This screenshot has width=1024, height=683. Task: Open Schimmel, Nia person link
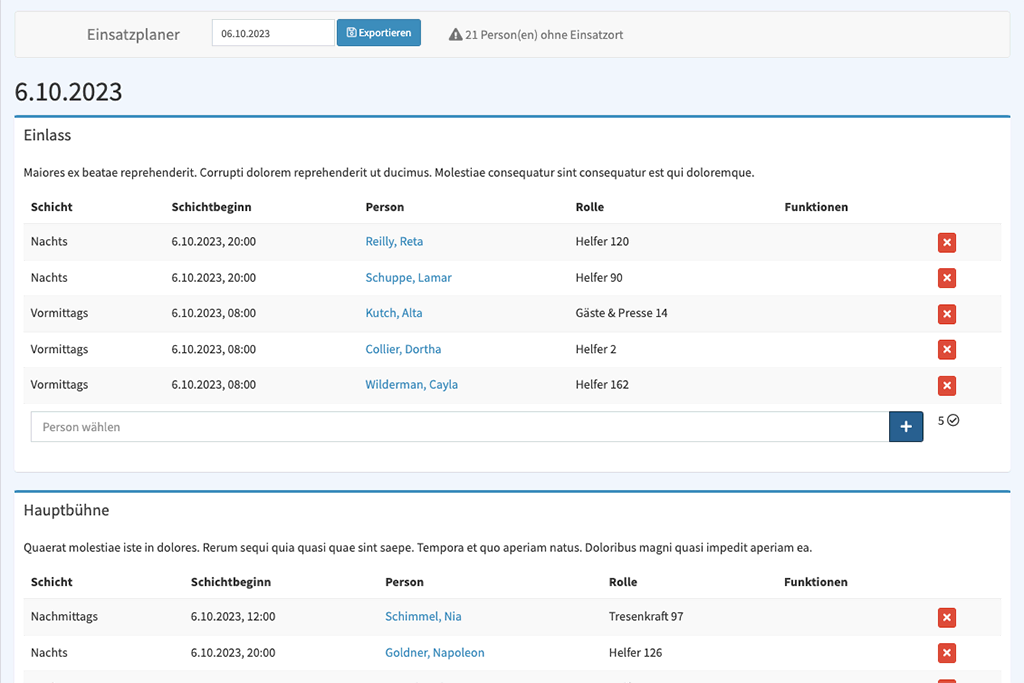[423, 617]
